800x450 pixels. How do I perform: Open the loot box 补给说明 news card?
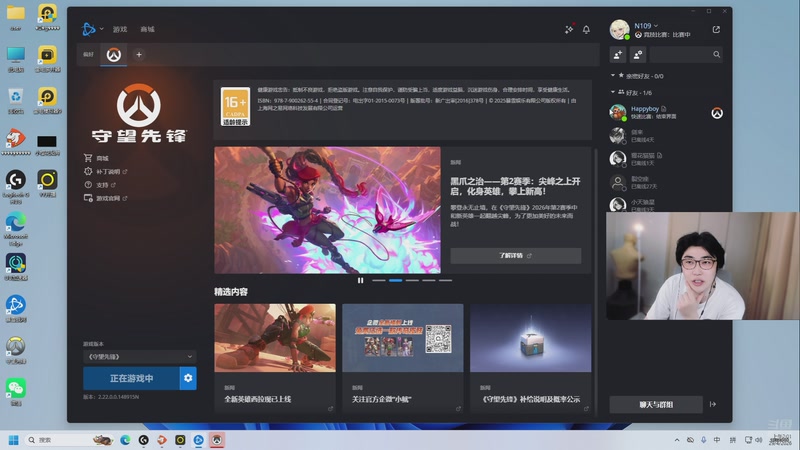(x=531, y=358)
